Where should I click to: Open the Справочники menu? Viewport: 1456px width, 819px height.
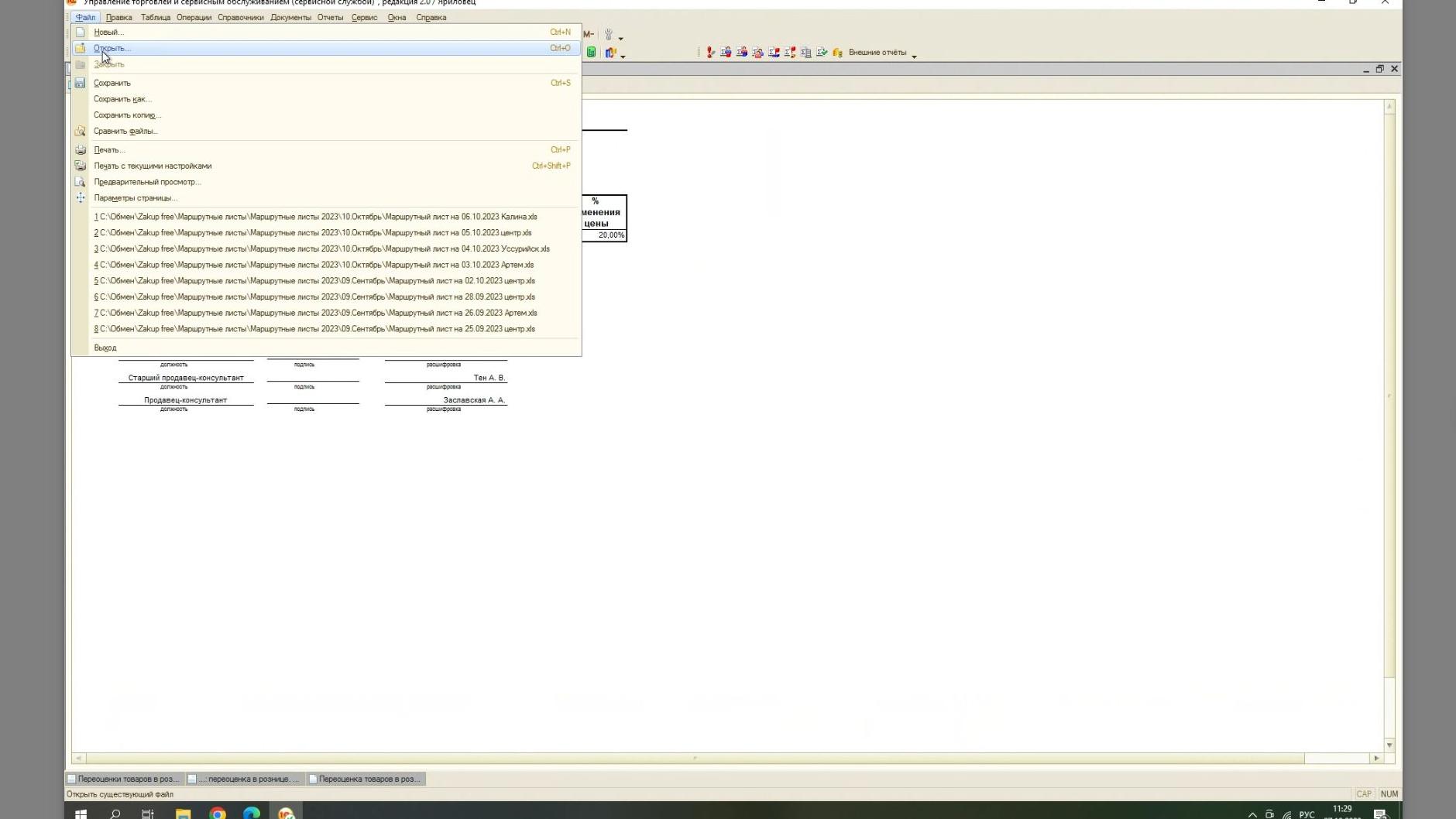[x=241, y=17]
